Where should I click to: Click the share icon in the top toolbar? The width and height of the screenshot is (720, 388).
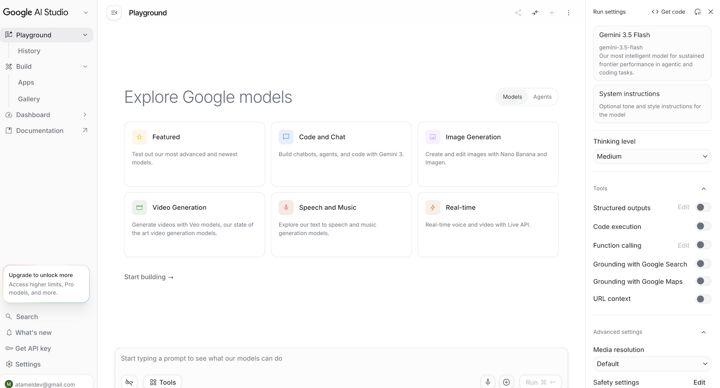point(518,13)
